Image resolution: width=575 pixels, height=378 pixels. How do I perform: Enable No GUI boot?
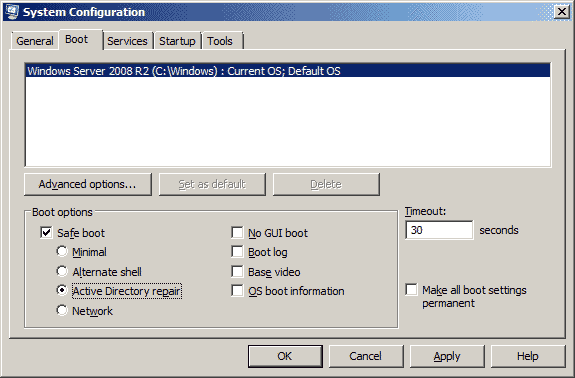(237, 232)
